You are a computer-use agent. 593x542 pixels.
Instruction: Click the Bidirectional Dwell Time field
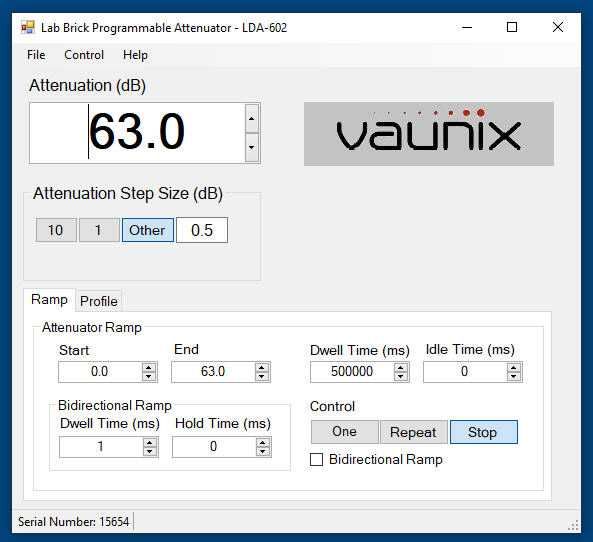101,447
